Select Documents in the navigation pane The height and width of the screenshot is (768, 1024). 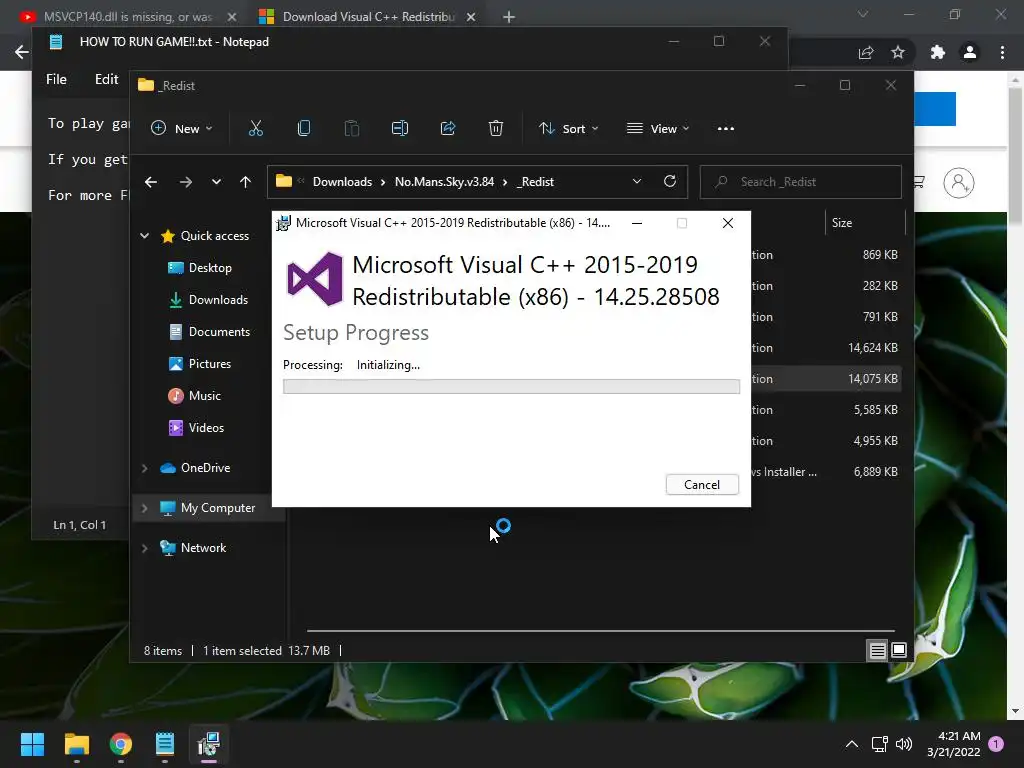click(209, 332)
